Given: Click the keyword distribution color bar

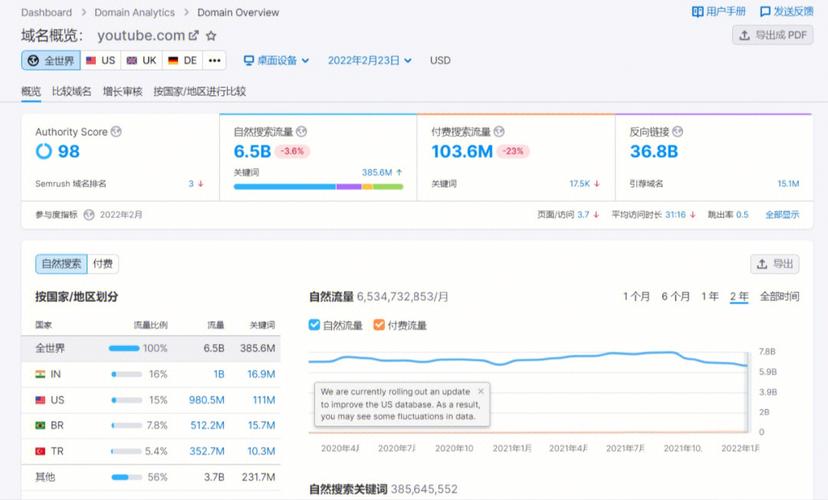Looking at the screenshot, I should 318,186.
